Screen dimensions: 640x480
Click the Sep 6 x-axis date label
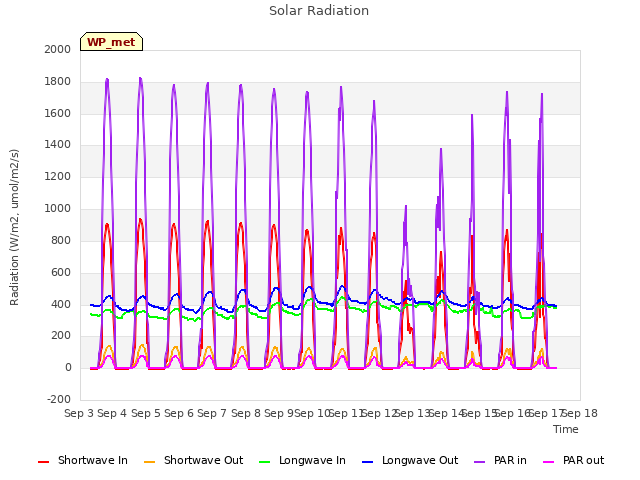(179, 413)
